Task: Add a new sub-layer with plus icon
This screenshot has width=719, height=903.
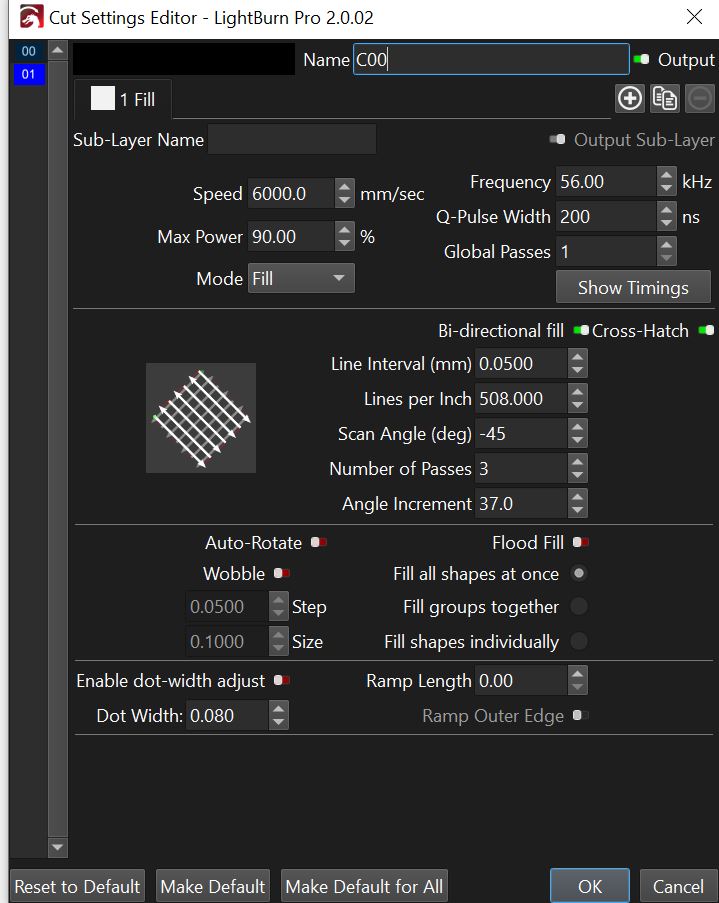Action: (x=630, y=98)
